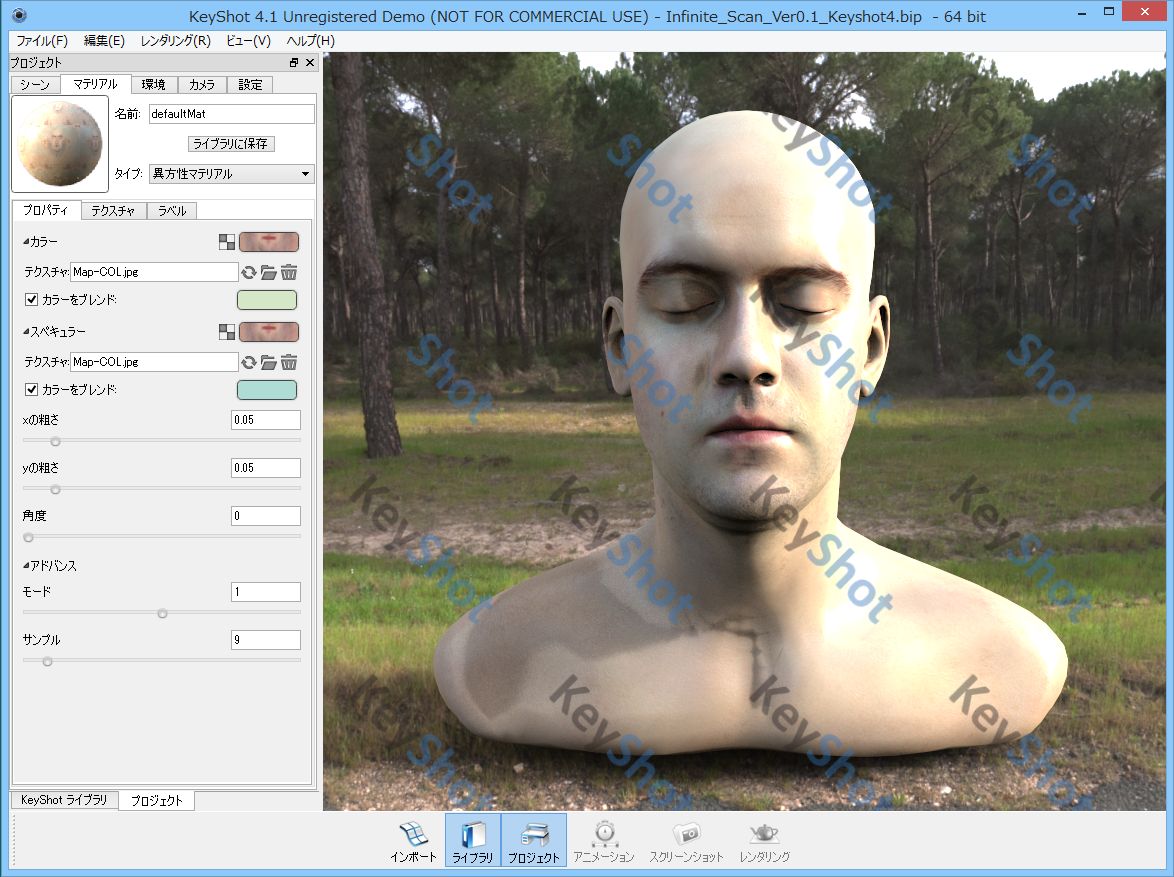Toggle the スペキュラー section's カラーをブレンド checkbox
Image resolution: width=1174 pixels, height=877 pixels.
pyautogui.click(x=31, y=389)
